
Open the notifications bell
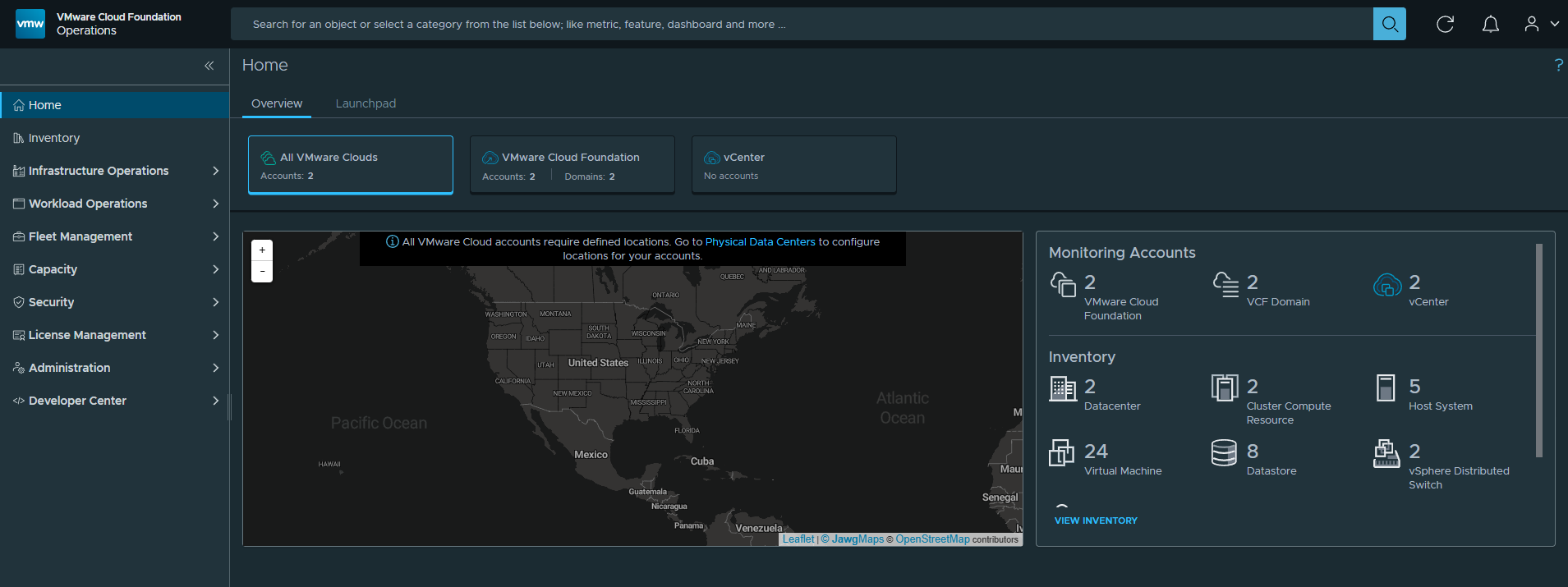point(1491,24)
